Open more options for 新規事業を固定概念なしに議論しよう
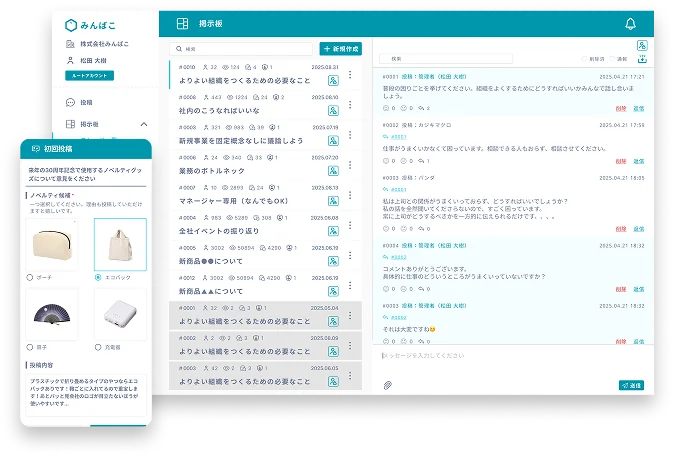This screenshot has width=674, height=457. pos(350,135)
